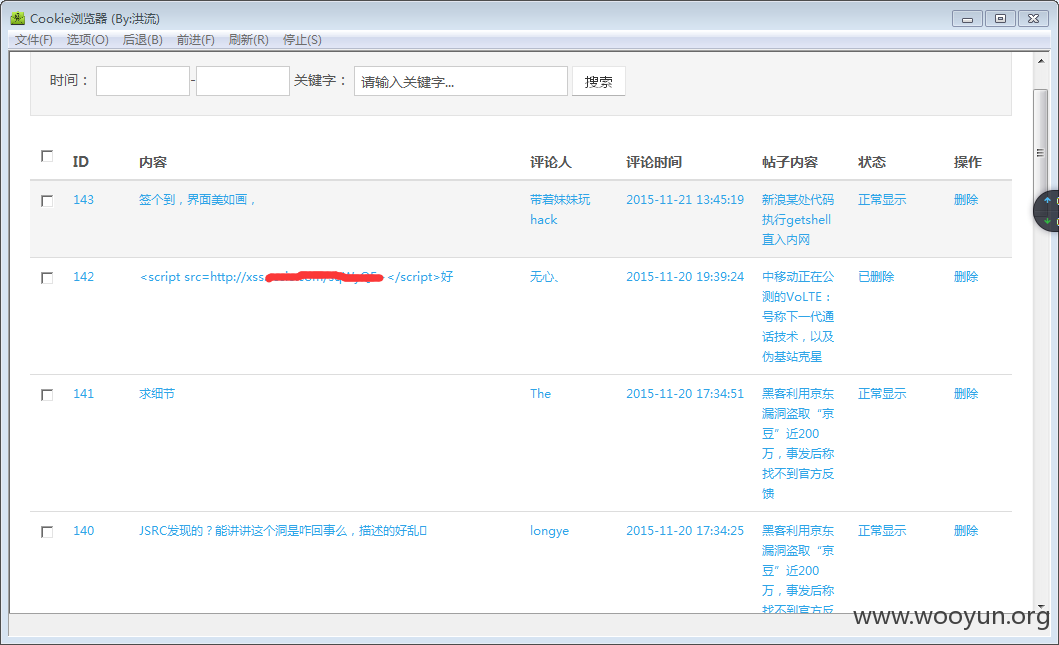Focus the start time input field
Screen dimensions: 1059x645
[x=143, y=81]
